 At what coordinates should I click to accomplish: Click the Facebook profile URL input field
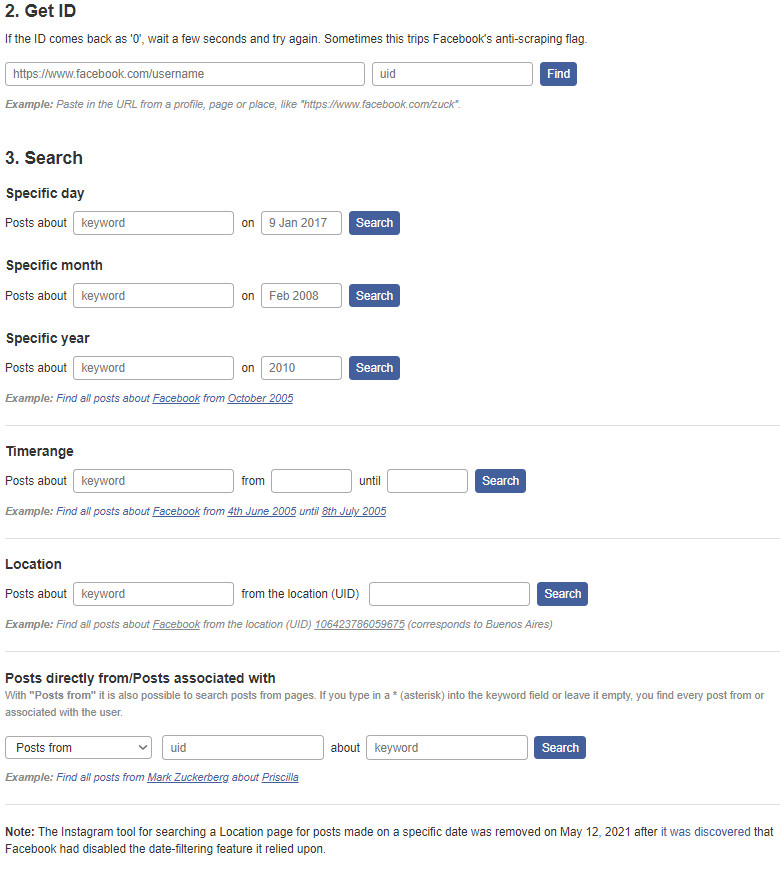(185, 74)
